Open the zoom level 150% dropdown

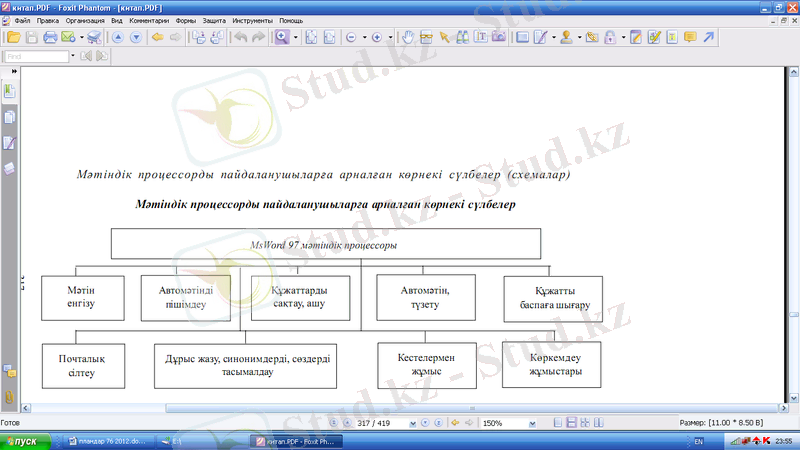tap(537, 423)
